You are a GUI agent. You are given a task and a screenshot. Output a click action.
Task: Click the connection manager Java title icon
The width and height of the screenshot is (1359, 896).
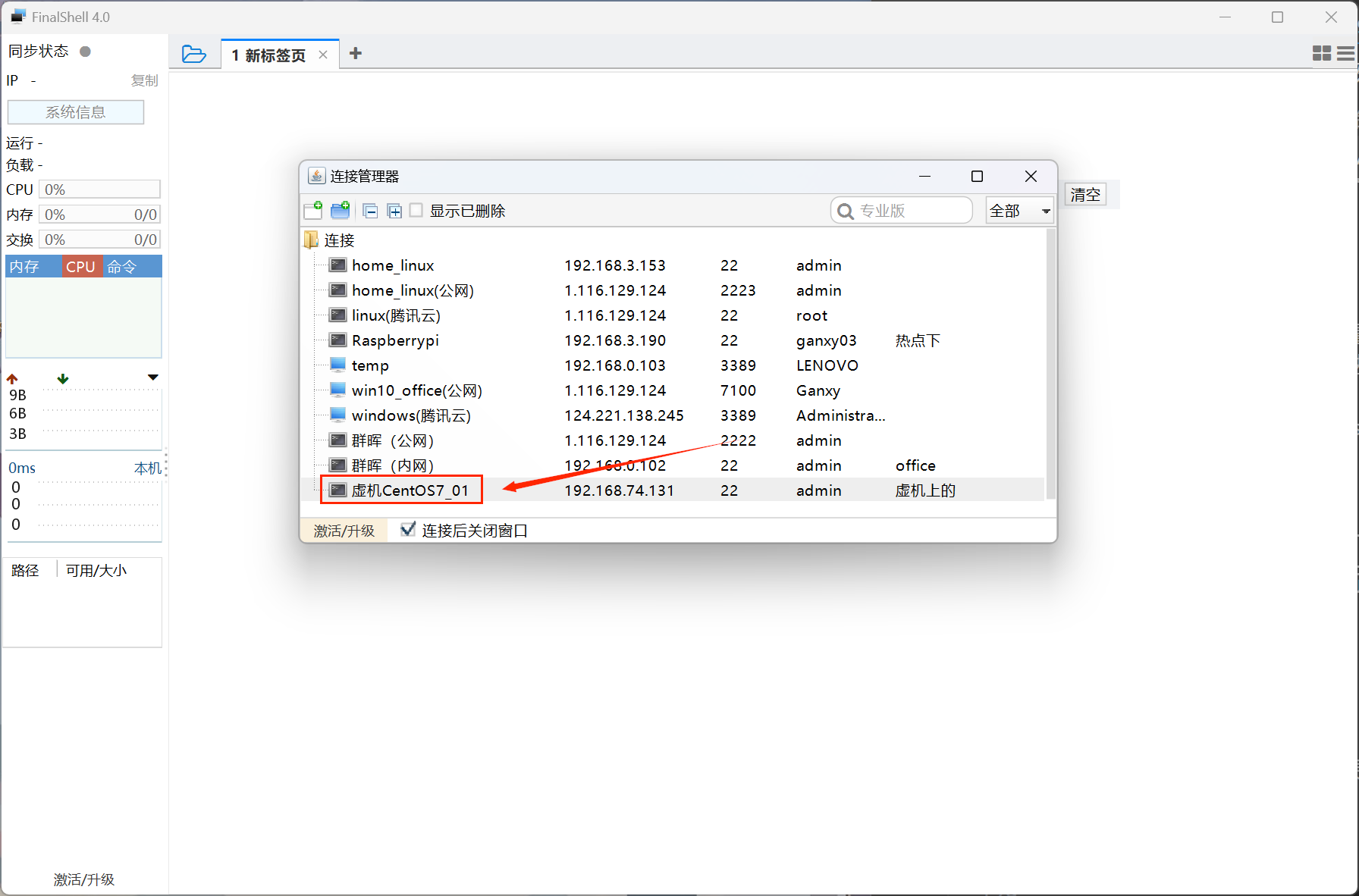point(316,176)
